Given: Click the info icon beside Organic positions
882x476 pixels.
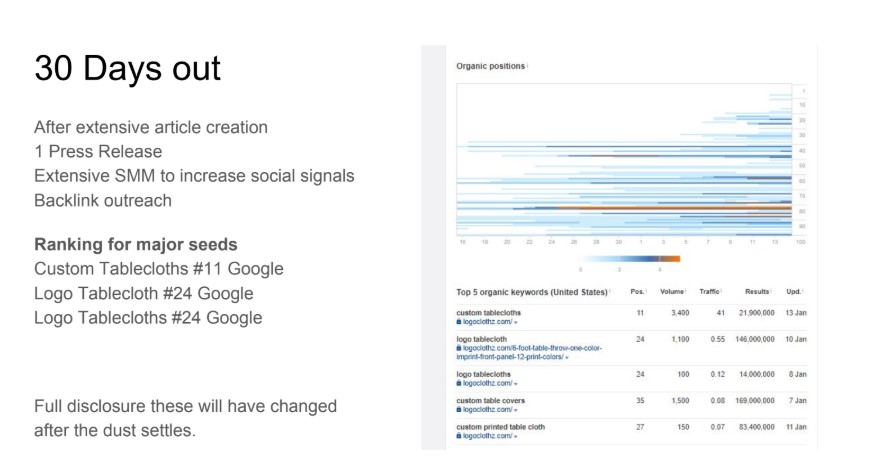Looking at the screenshot, I should (528, 66).
